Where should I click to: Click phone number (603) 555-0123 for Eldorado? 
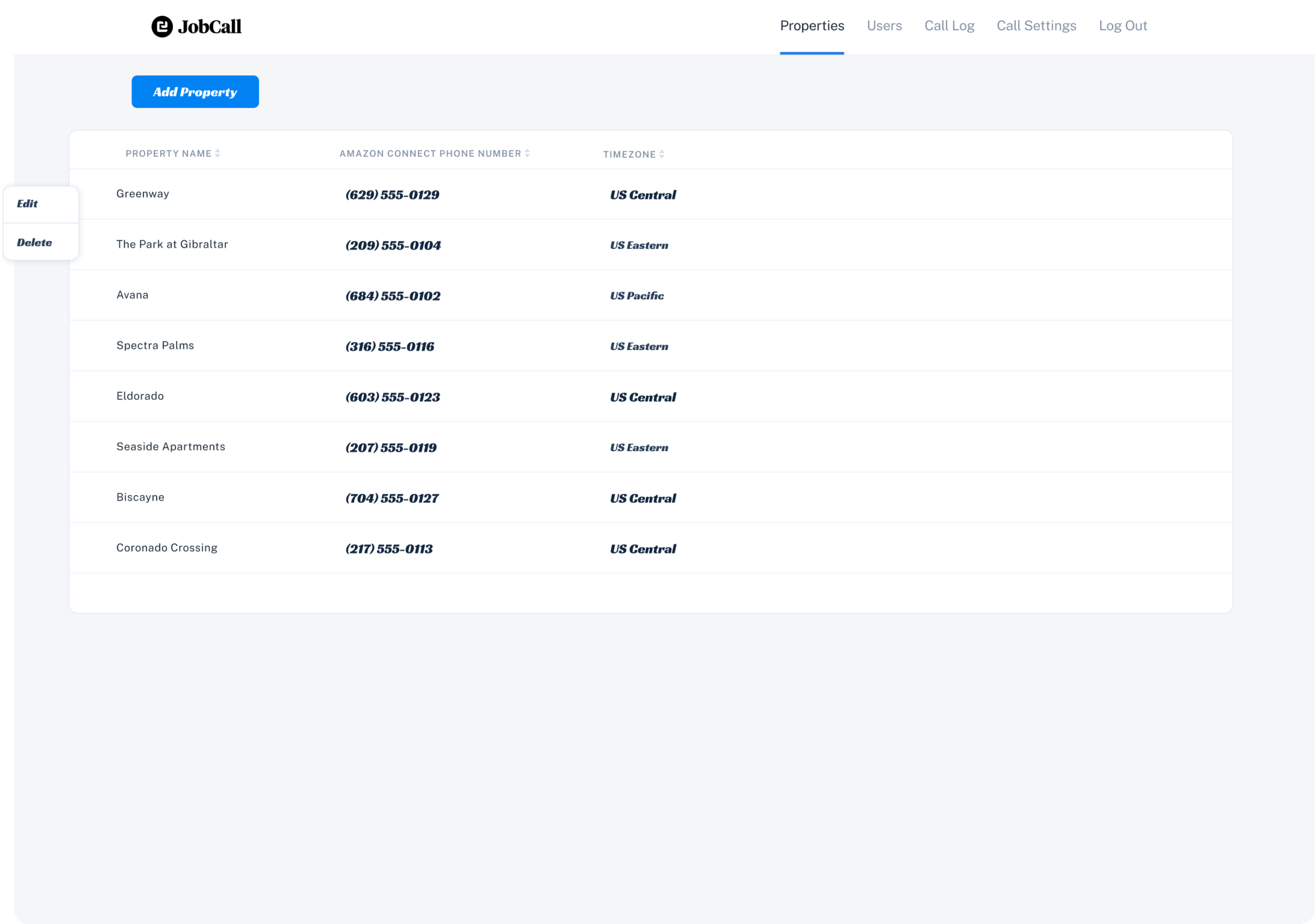click(392, 396)
